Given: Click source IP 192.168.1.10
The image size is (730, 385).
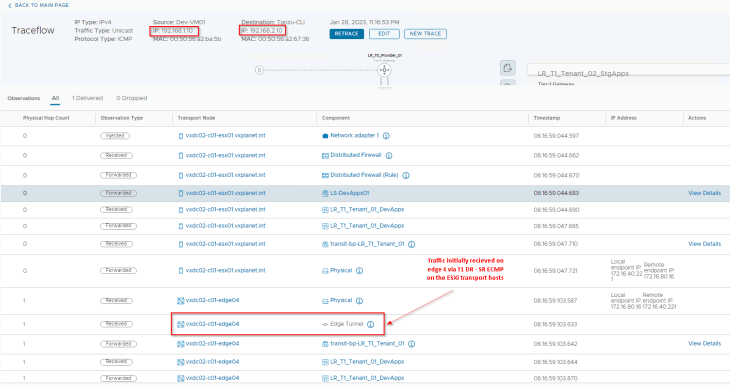Looking at the screenshot, I should coord(173,31).
